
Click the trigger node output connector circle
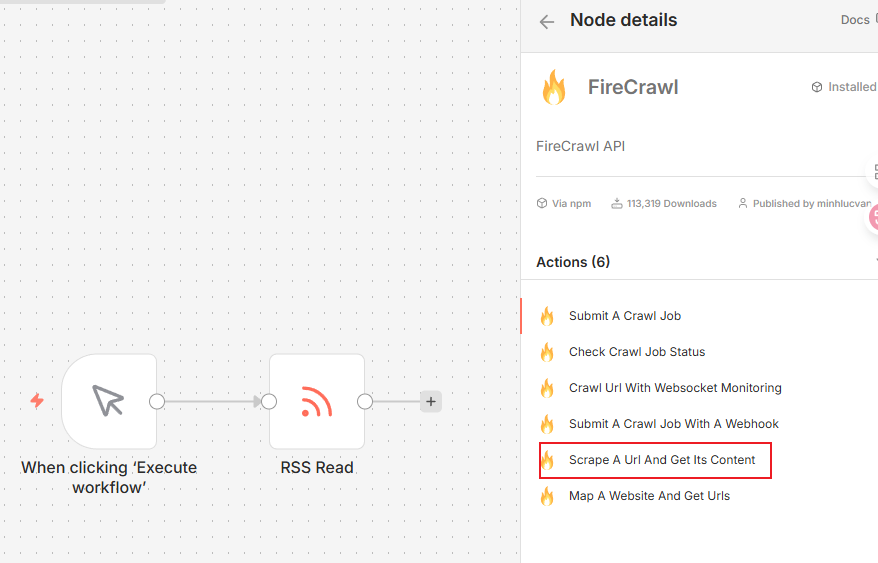click(157, 402)
